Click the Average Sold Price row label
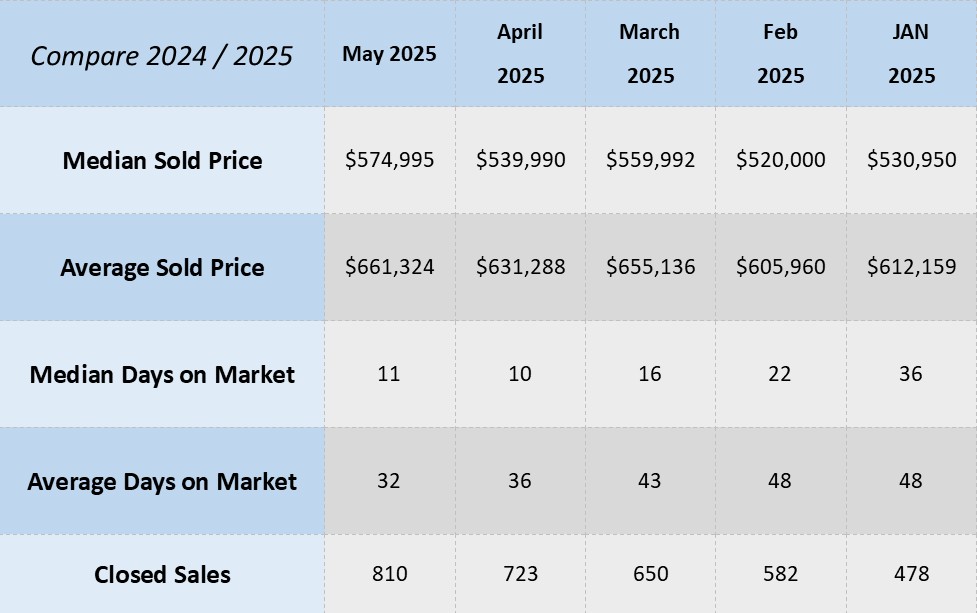 [x=162, y=267]
